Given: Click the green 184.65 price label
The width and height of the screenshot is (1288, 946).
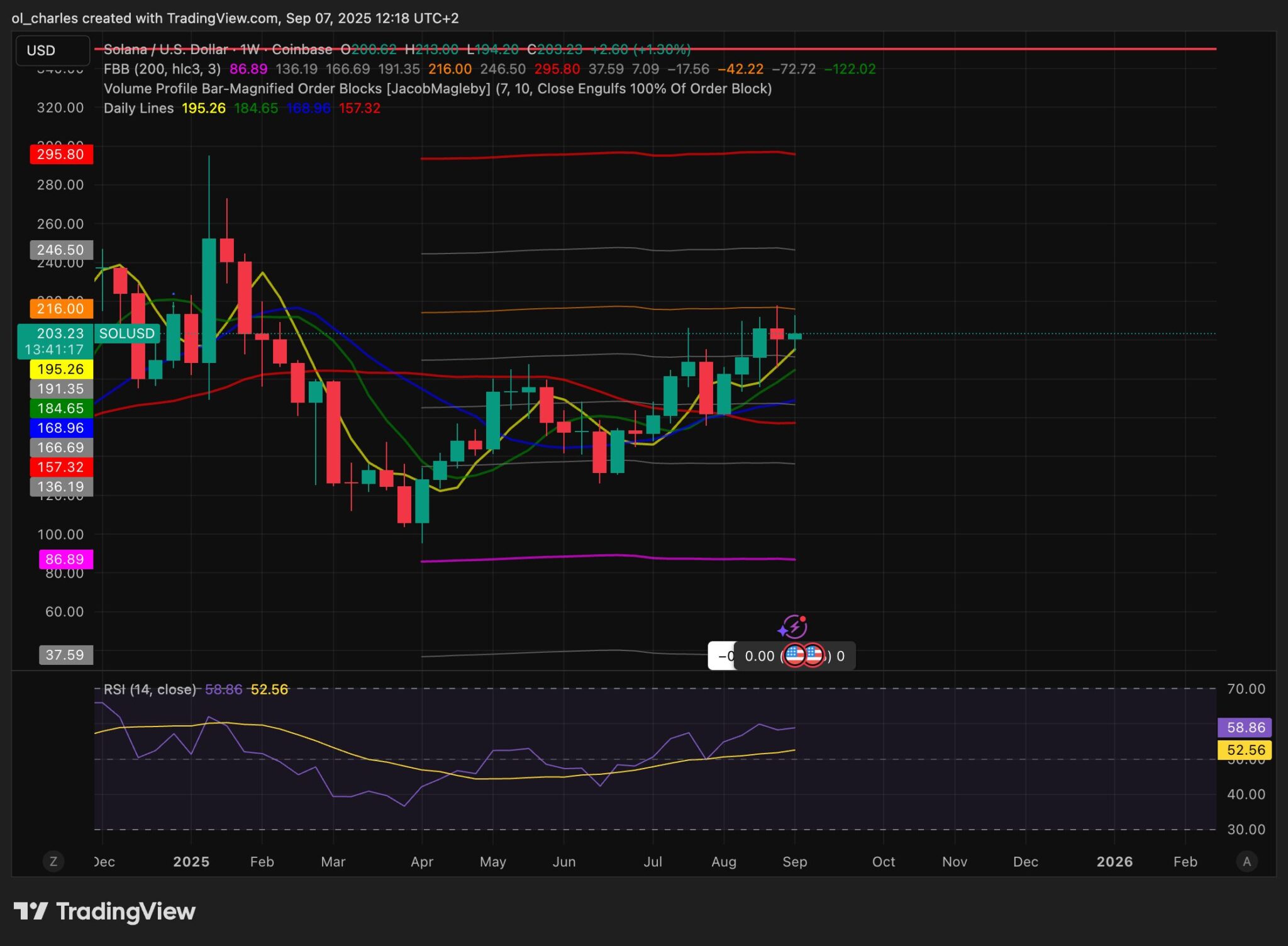Looking at the screenshot, I should tap(61, 408).
